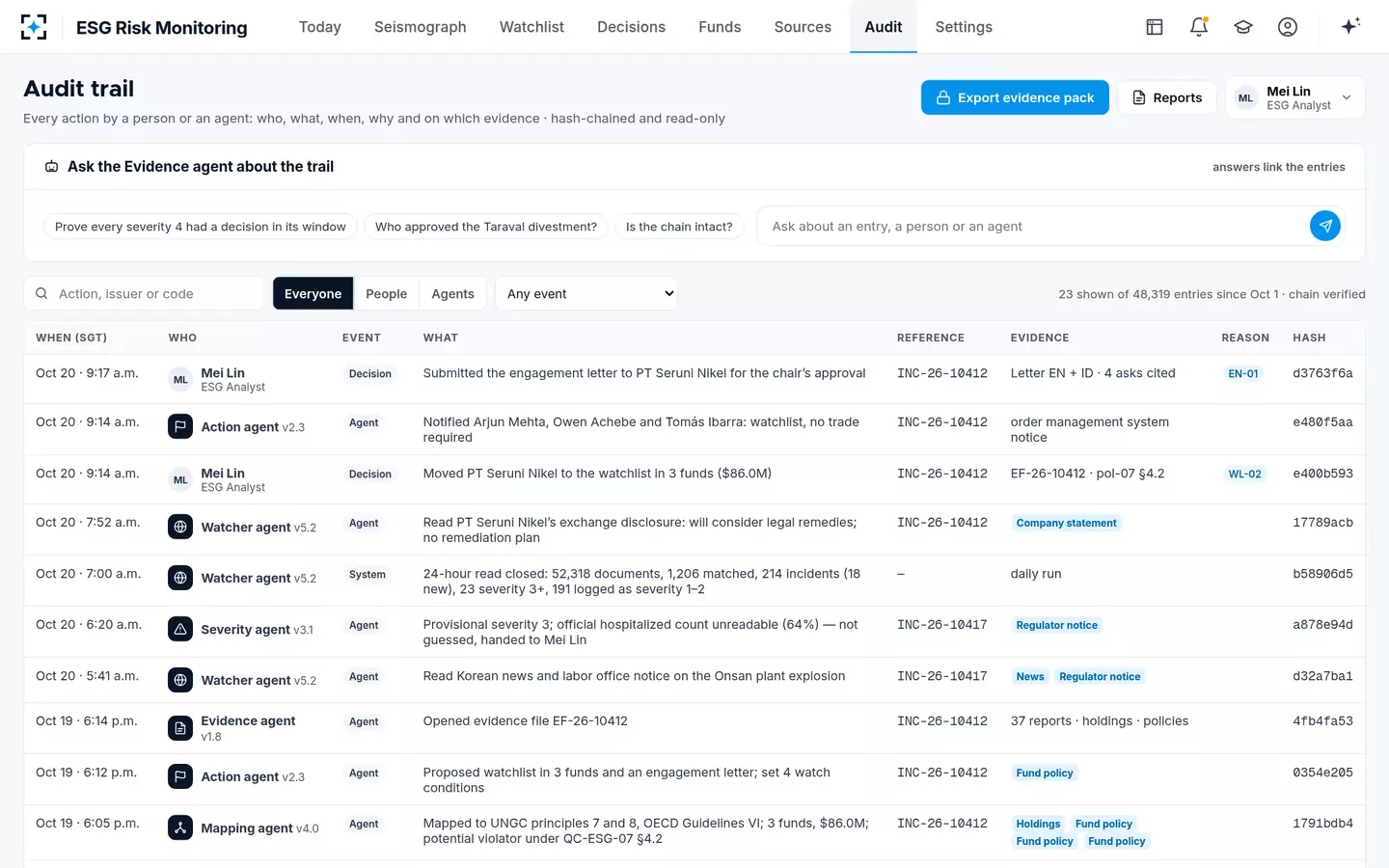Click the search magnifier icon in filter box
Viewport: 1389px width, 868px height.
(41, 293)
